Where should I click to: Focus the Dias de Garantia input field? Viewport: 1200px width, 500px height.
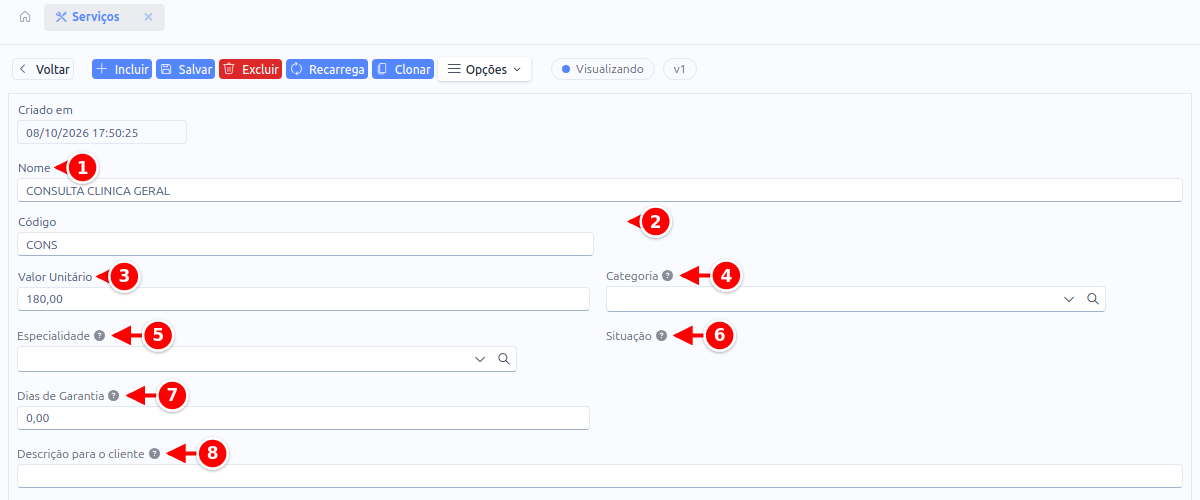[303, 418]
